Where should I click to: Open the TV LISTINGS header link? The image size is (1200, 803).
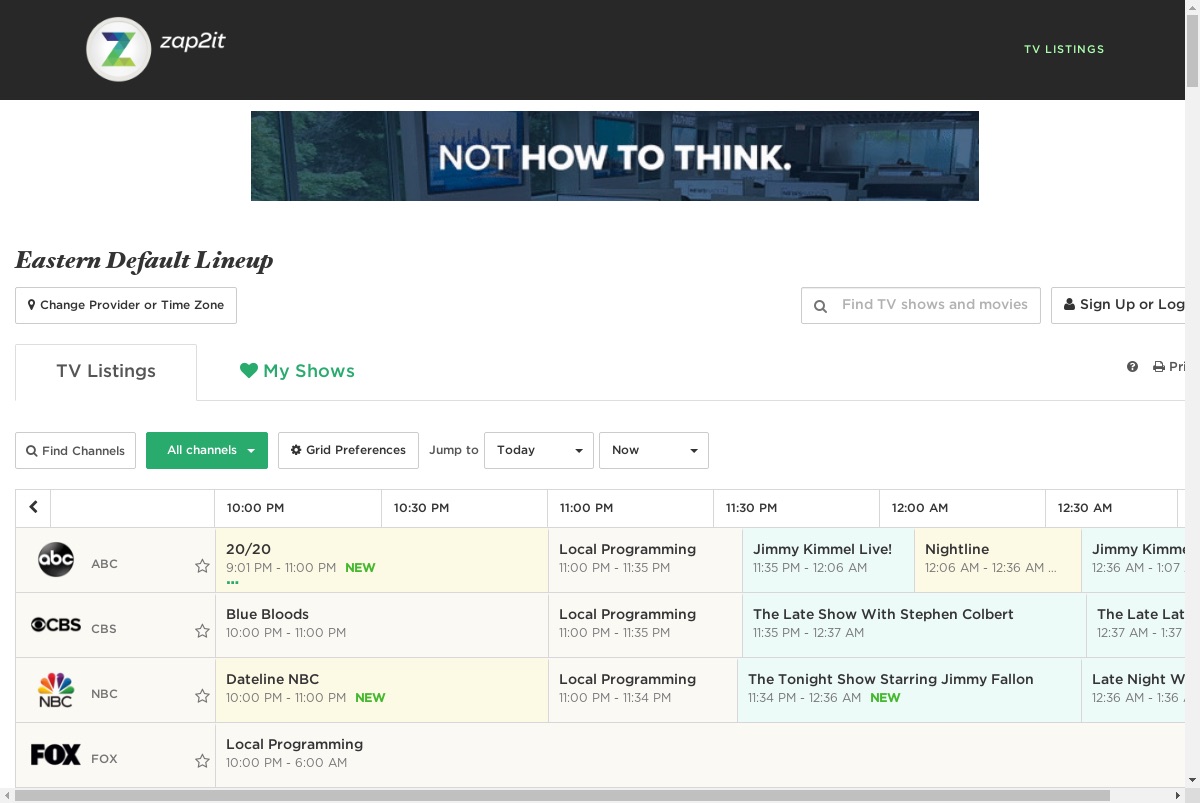click(x=1064, y=49)
